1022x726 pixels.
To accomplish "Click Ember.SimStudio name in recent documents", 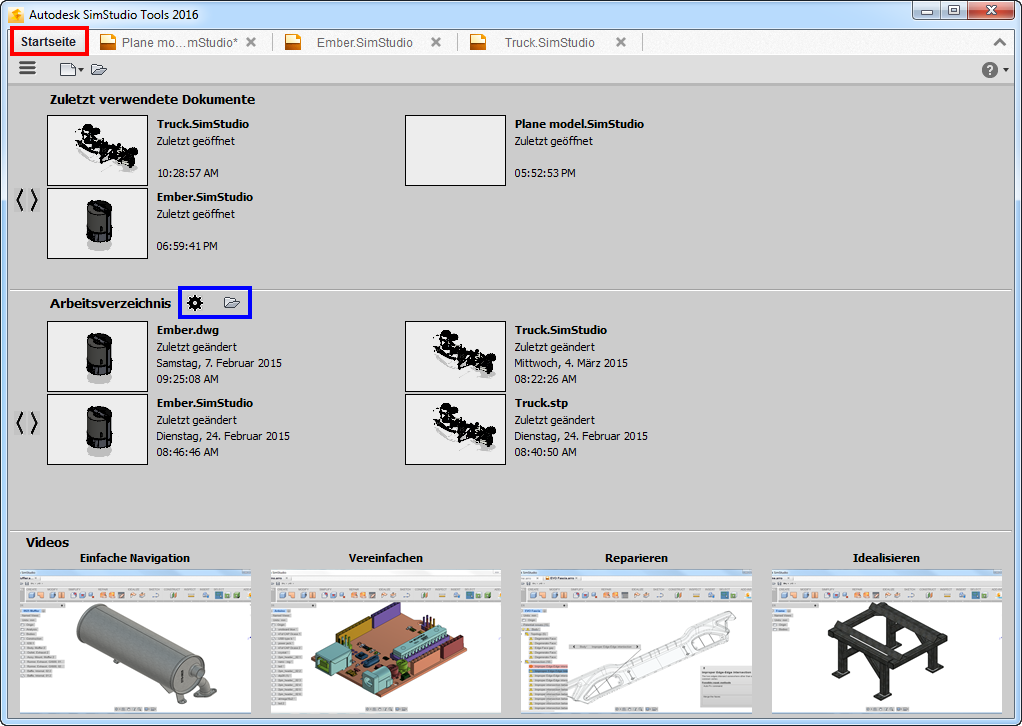I will [205, 197].
